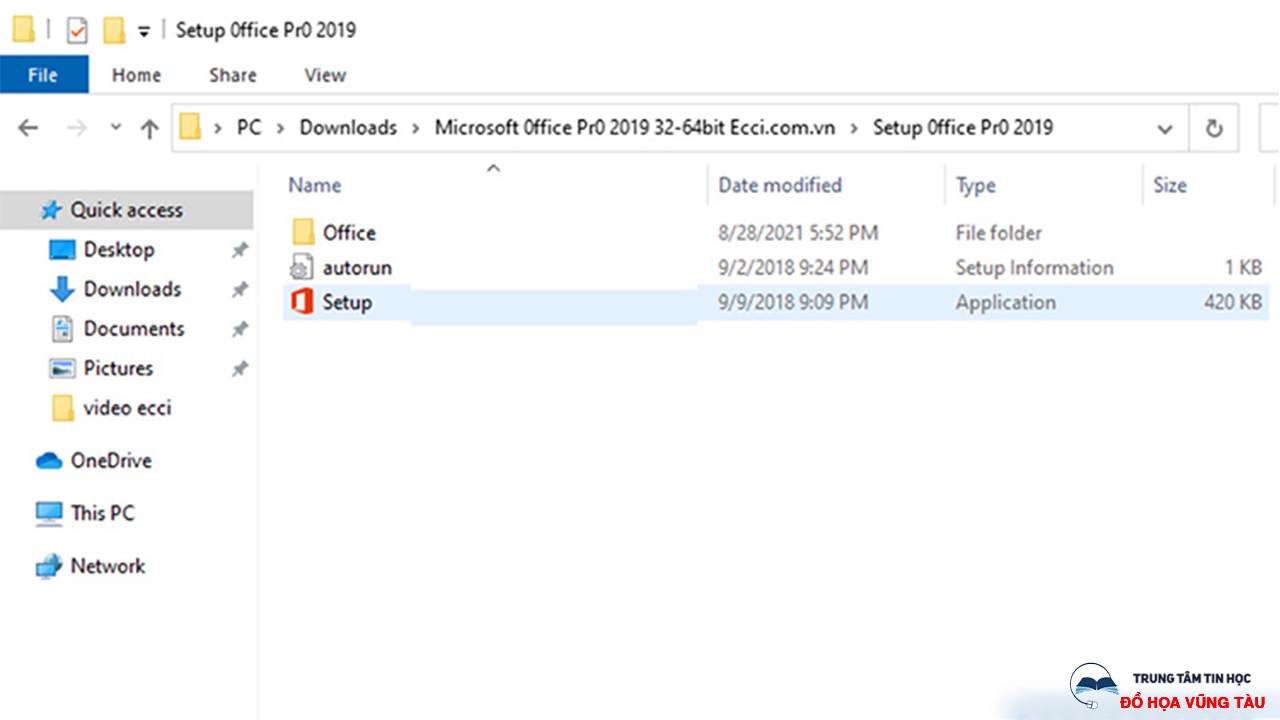Go forward with the Forward arrow
The image size is (1280, 720).
pyautogui.click(x=76, y=128)
